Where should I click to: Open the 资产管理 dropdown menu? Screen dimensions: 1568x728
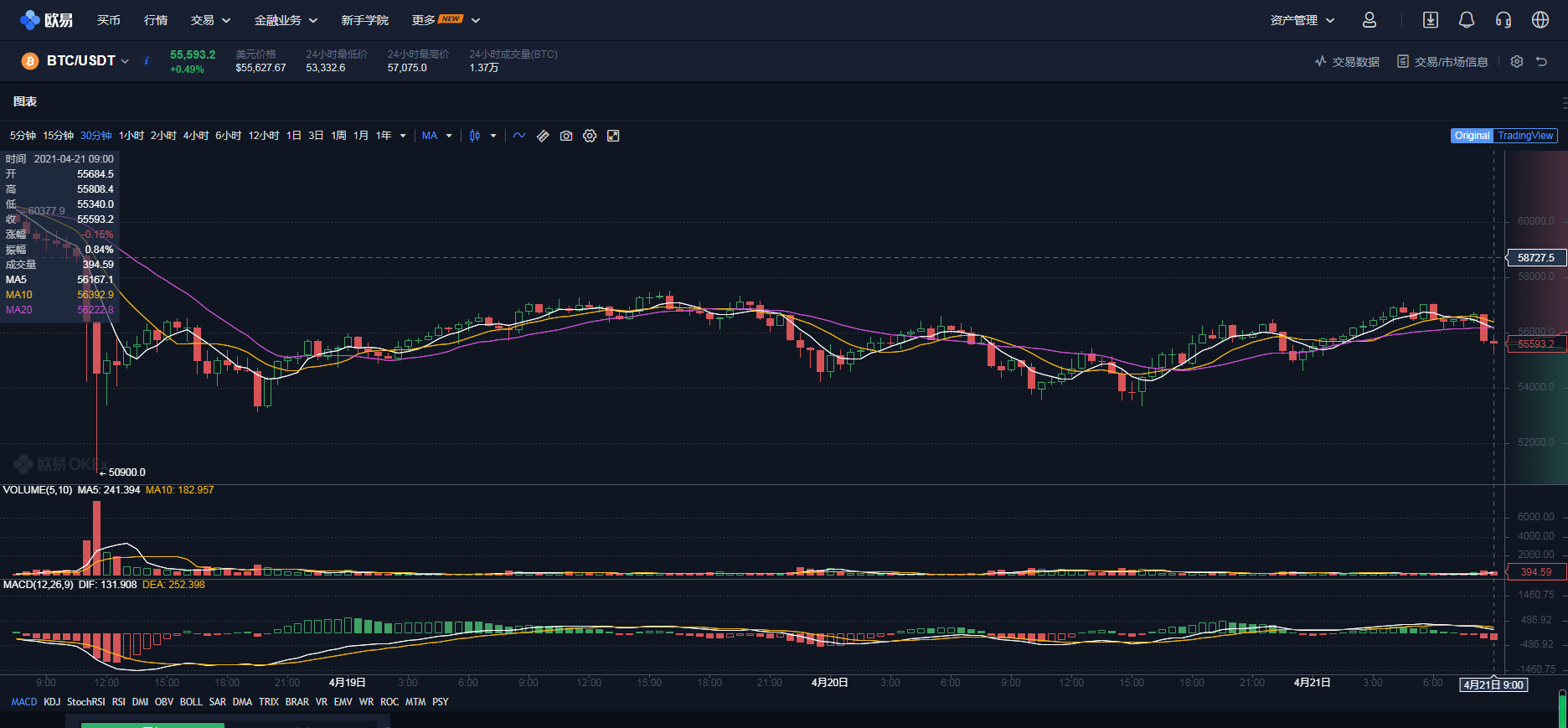1302,20
